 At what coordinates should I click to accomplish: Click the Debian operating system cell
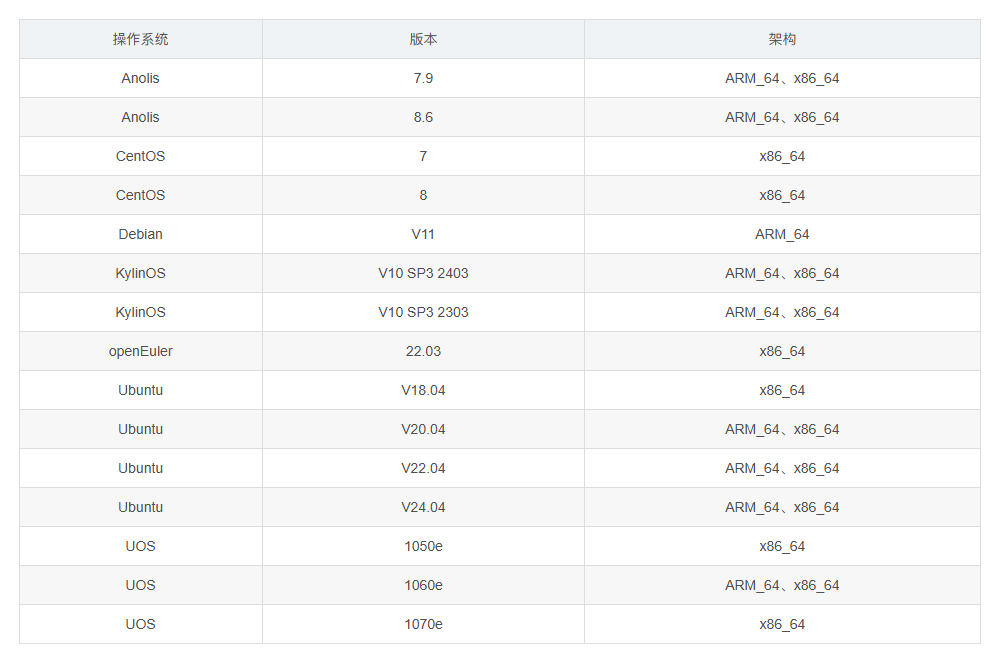141,234
